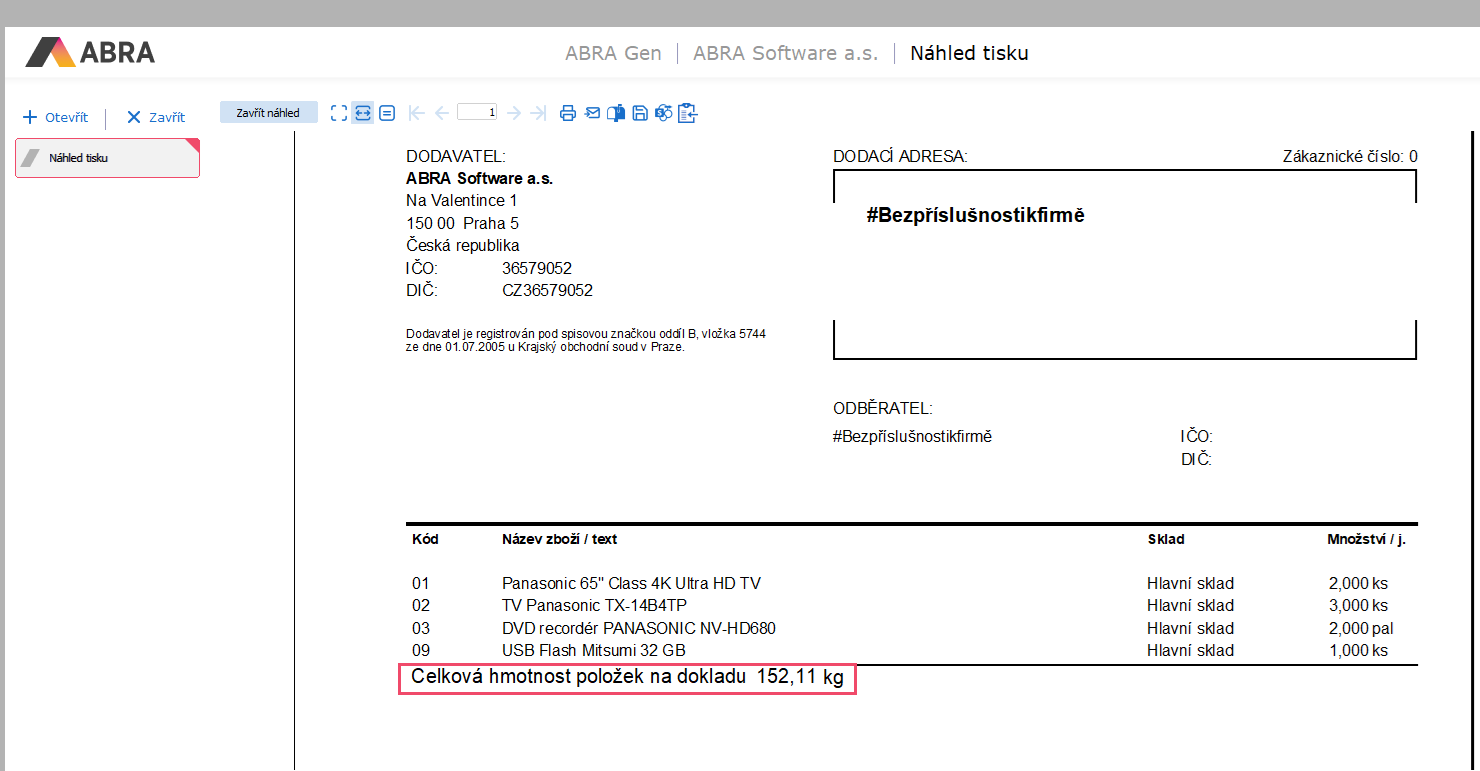Click the quantity 2,000 pal

click(x=1361, y=628)
